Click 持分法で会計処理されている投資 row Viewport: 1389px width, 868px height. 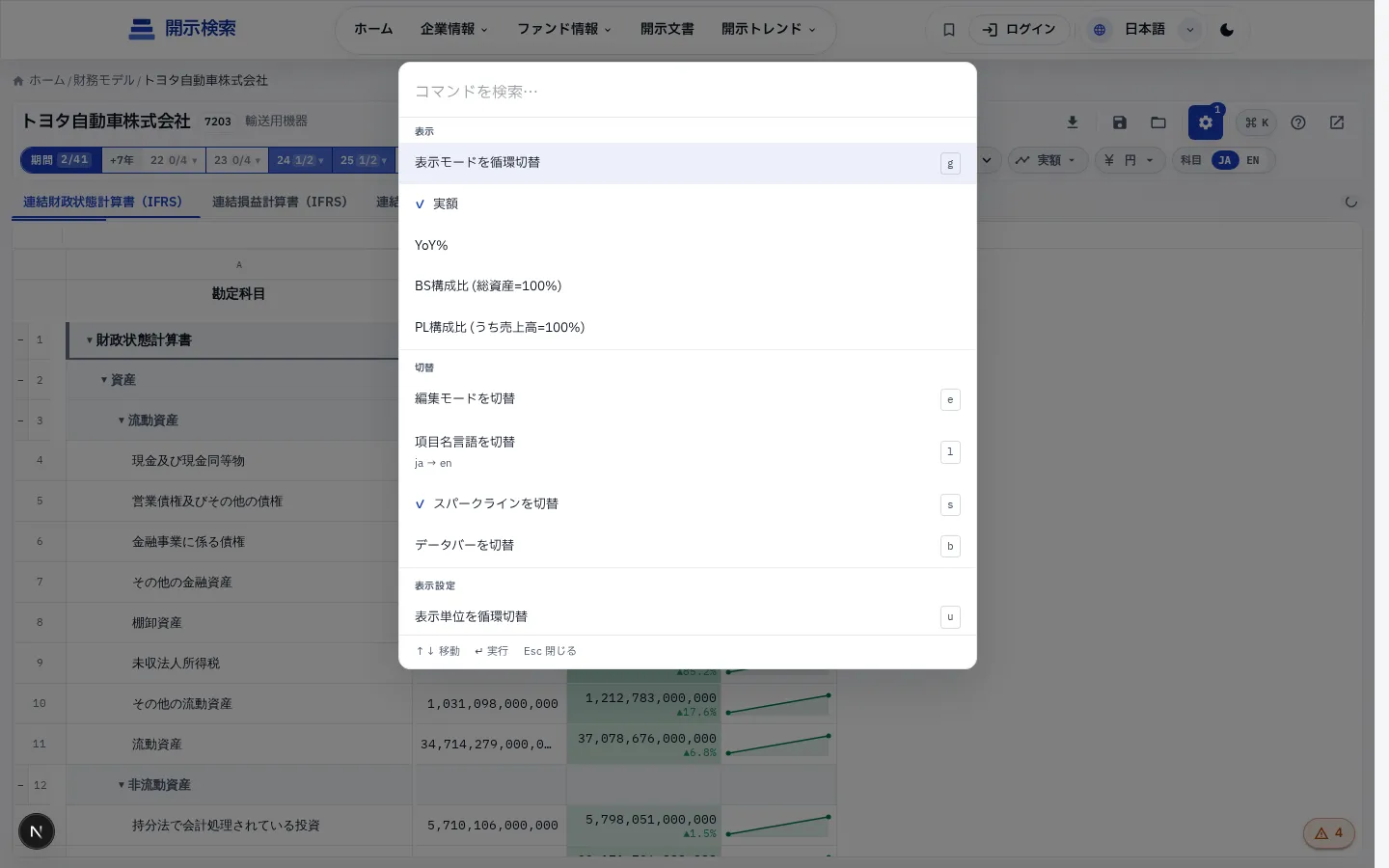click(226, 826)
